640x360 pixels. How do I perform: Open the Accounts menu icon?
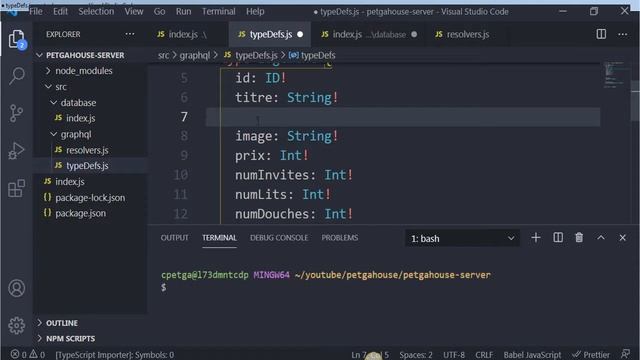click(16, 288)
